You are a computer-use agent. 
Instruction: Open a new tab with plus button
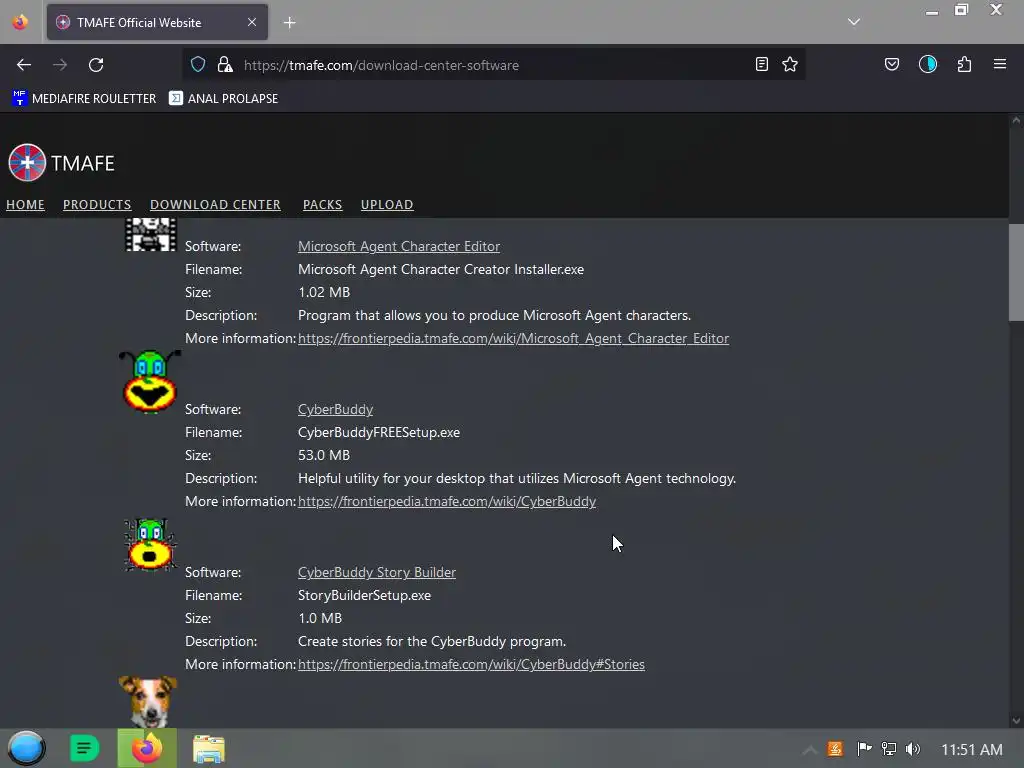point(289,23)
